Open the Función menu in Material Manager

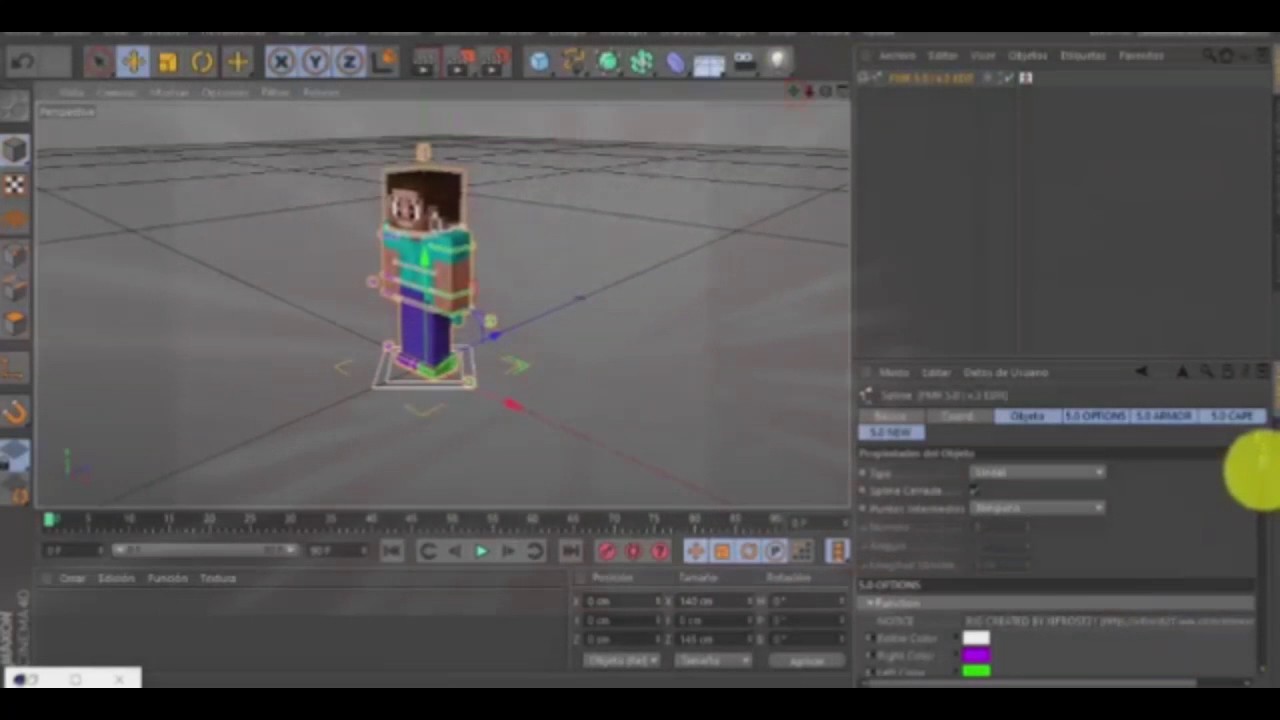click(x=167, y=578)
